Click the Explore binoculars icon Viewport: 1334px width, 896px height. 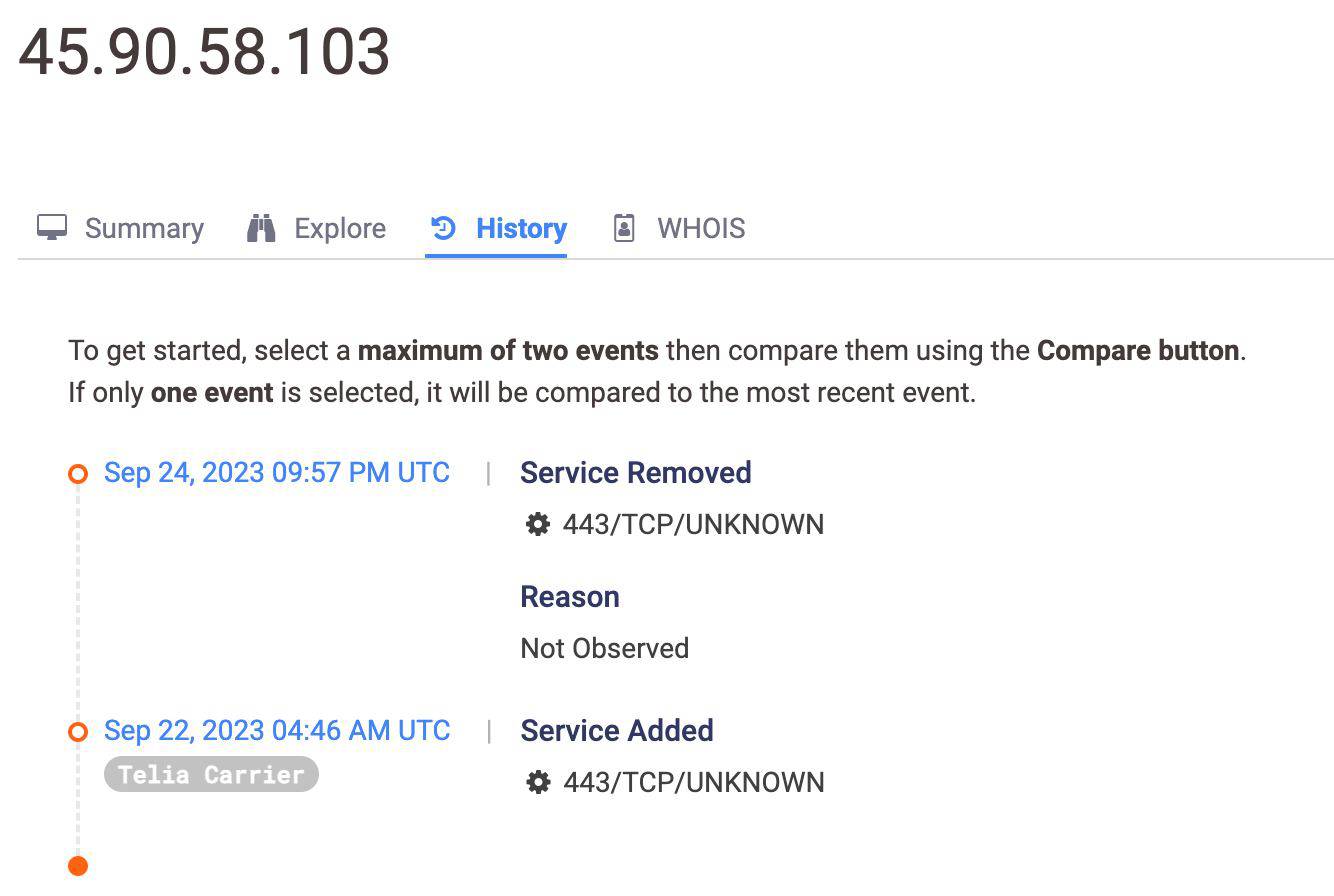(x=261, y=228)
